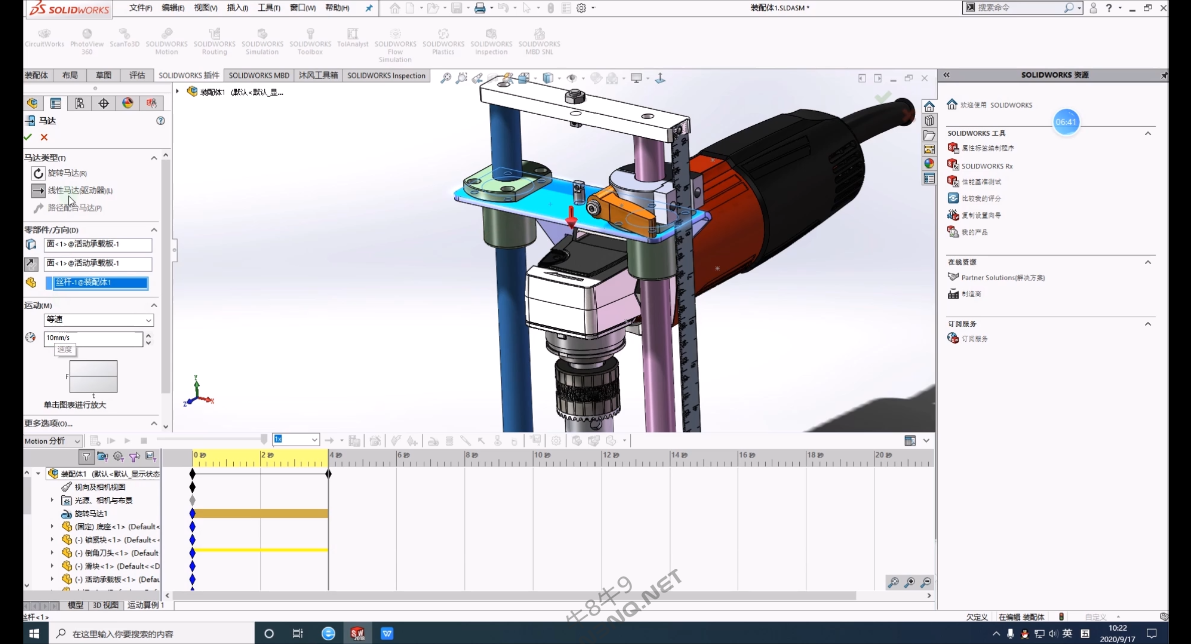The width and height of the screenshot is (1191, 644).
Task: Click the timeline filter funnel icon
Action: tap(86, 456)
